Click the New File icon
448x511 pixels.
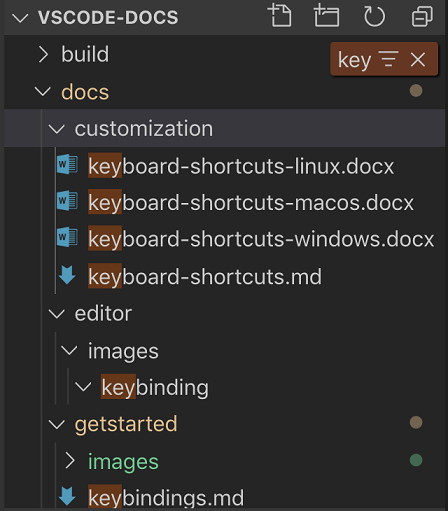pyautogui.click(x=280, y=15)
